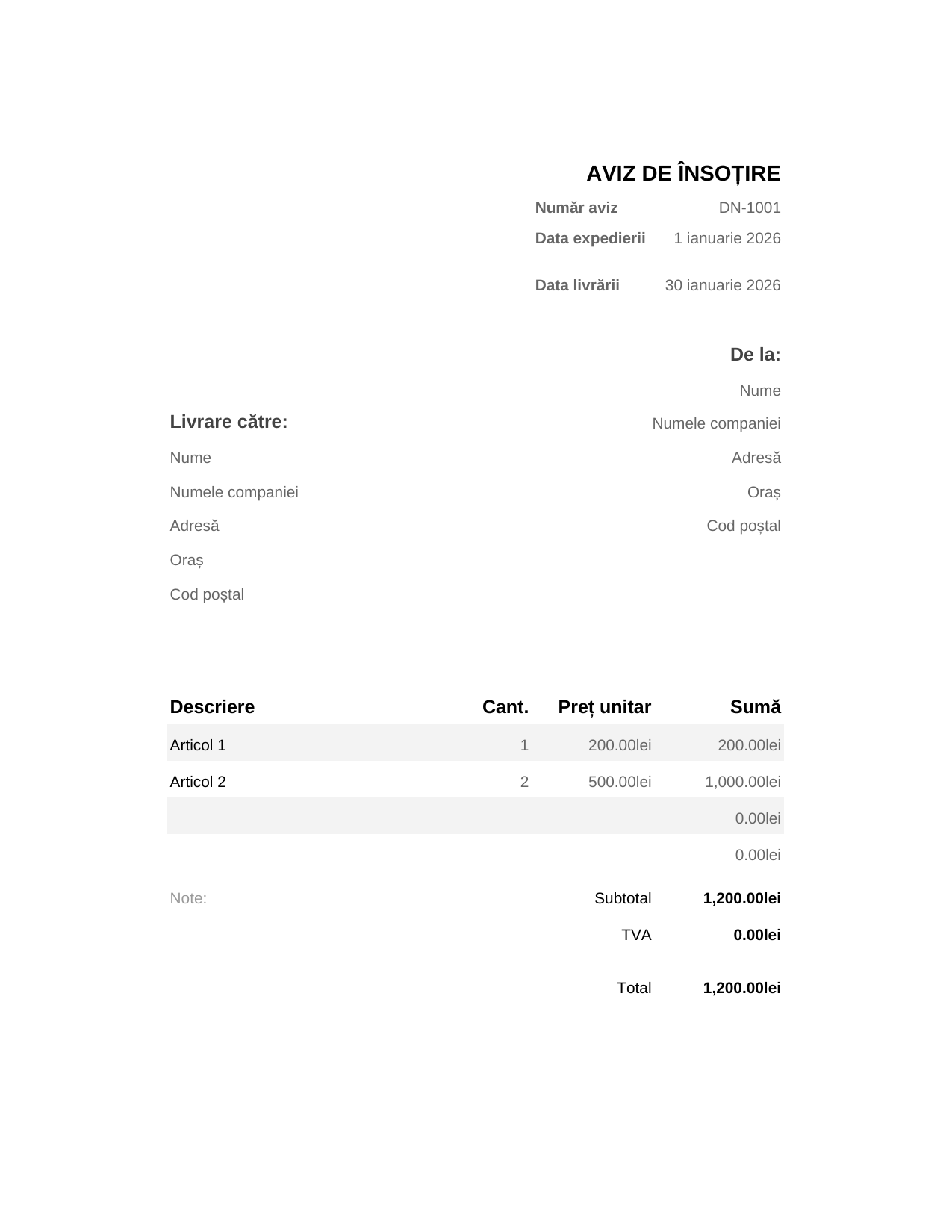
Task: Click the Nume field under De la
Action: coord(759,391)
